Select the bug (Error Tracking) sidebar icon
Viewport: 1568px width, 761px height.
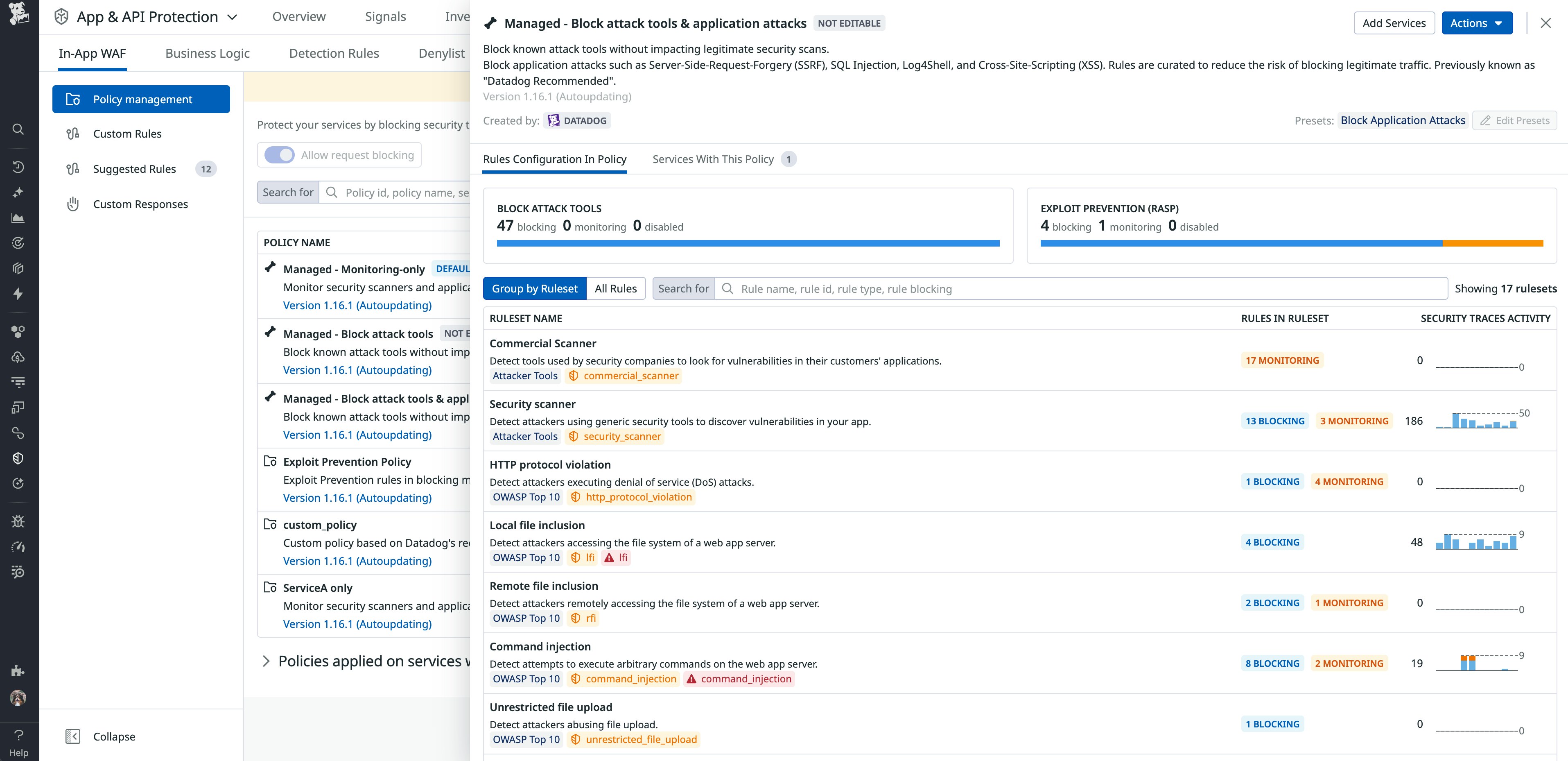click(18, 521)
